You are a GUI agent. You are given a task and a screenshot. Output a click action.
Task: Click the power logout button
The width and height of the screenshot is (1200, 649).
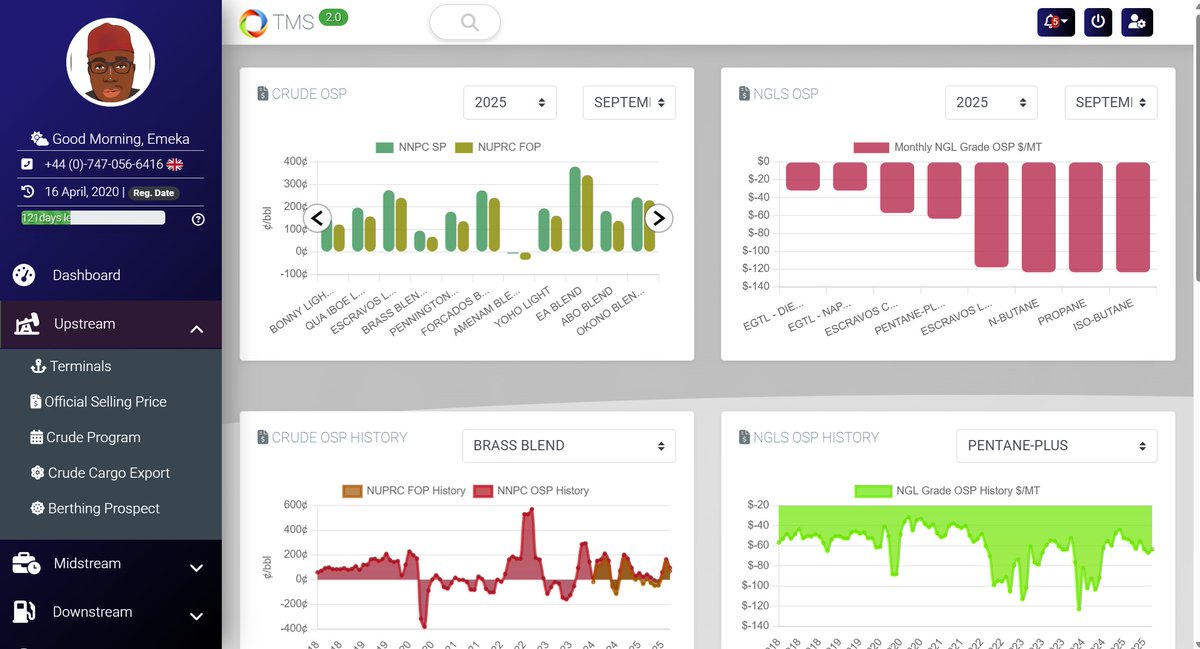pos(1098,21)
